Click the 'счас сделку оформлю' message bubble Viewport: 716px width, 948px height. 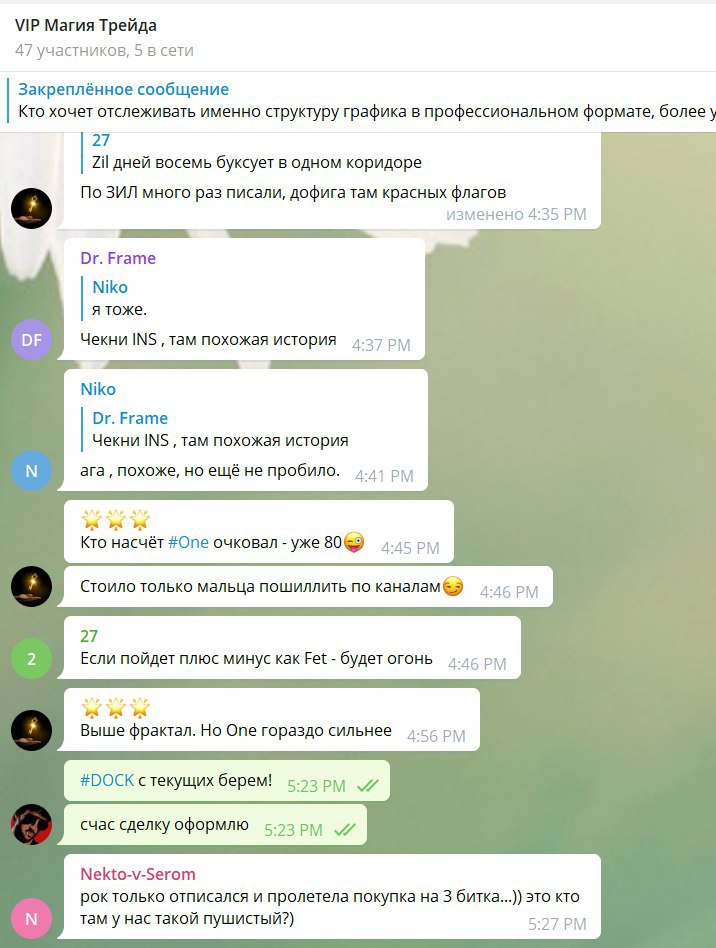(215, 824)
